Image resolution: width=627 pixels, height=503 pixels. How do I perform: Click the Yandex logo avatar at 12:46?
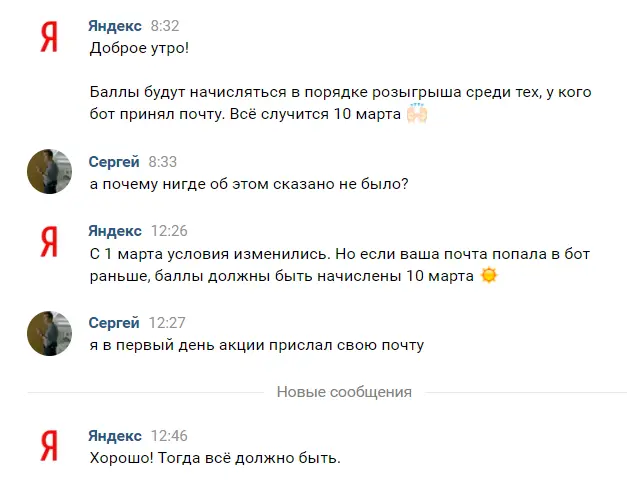(49, 446)
